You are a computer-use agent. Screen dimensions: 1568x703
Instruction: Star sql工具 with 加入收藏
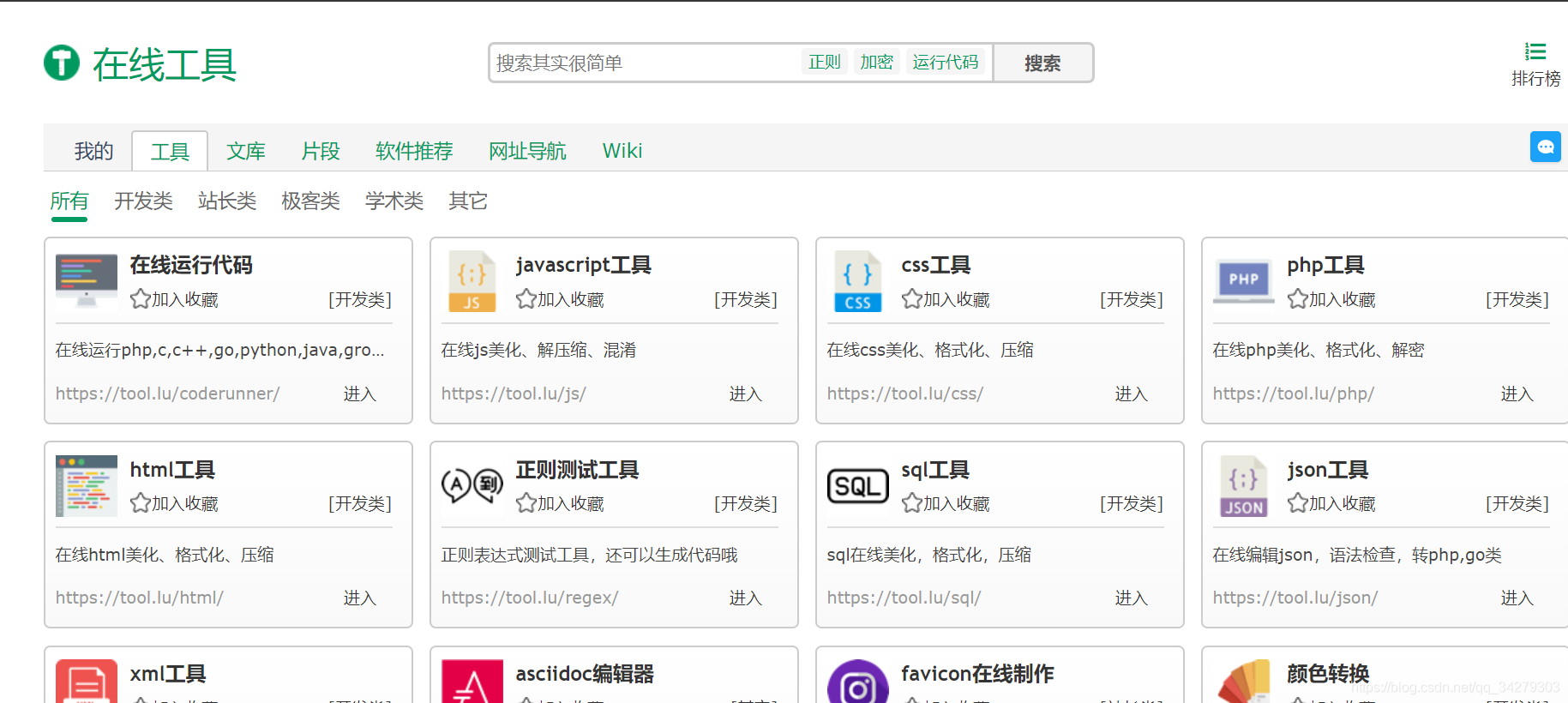946,503
